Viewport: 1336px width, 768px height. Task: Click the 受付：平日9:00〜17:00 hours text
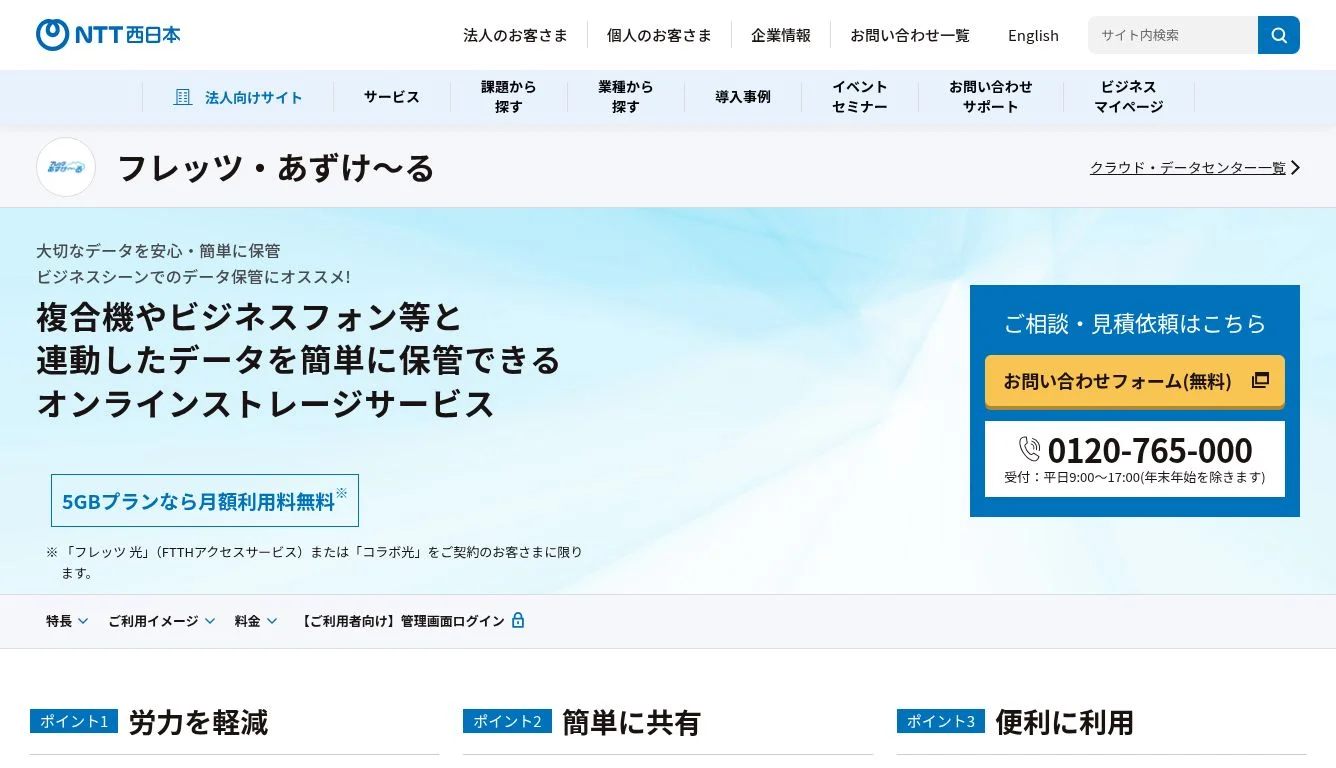pyautogui.click(x=1135, y=478)
